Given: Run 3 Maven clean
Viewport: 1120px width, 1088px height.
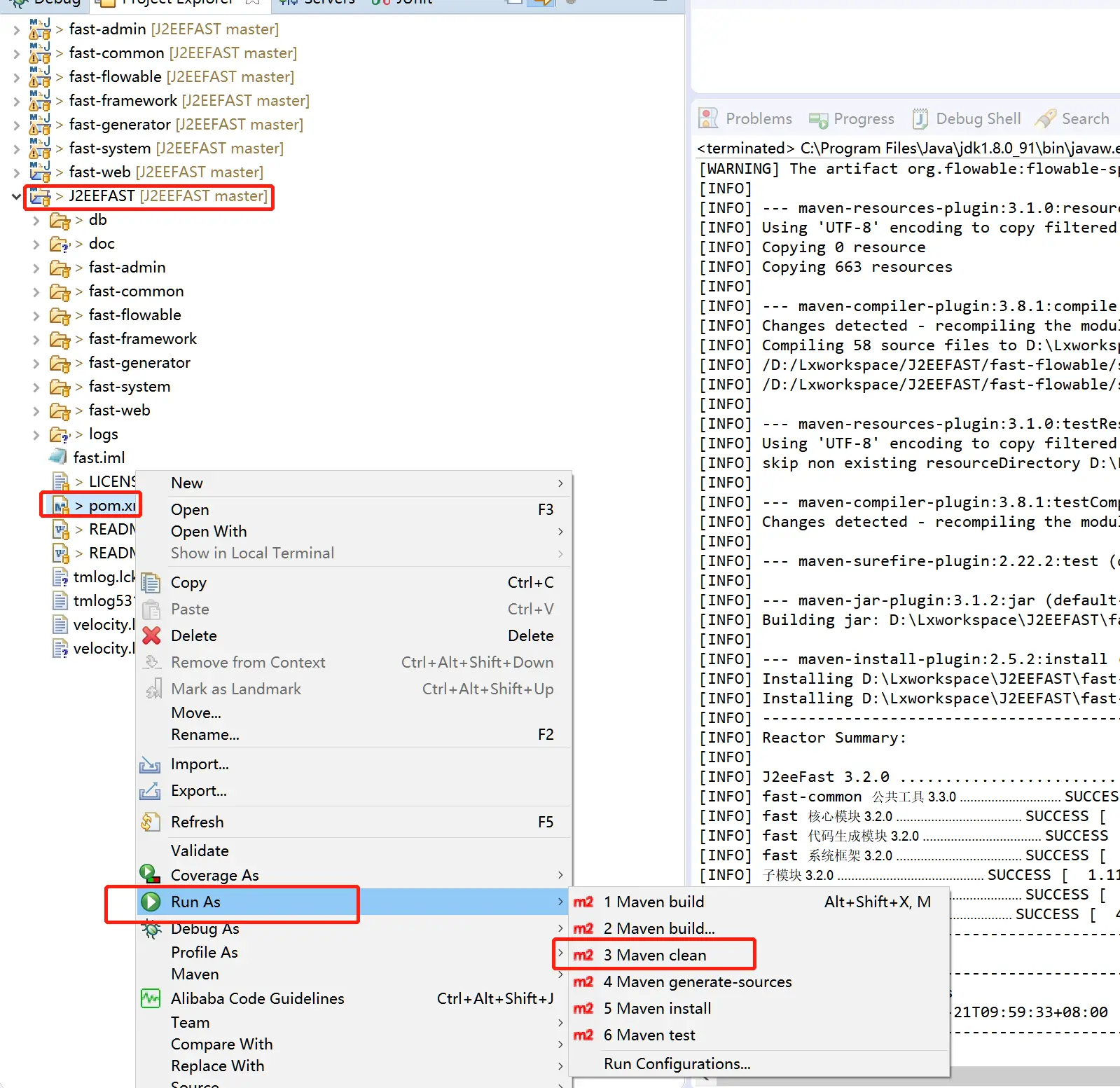Looking at the screenshot, I should pyautogui.click(x=759, y=956).
